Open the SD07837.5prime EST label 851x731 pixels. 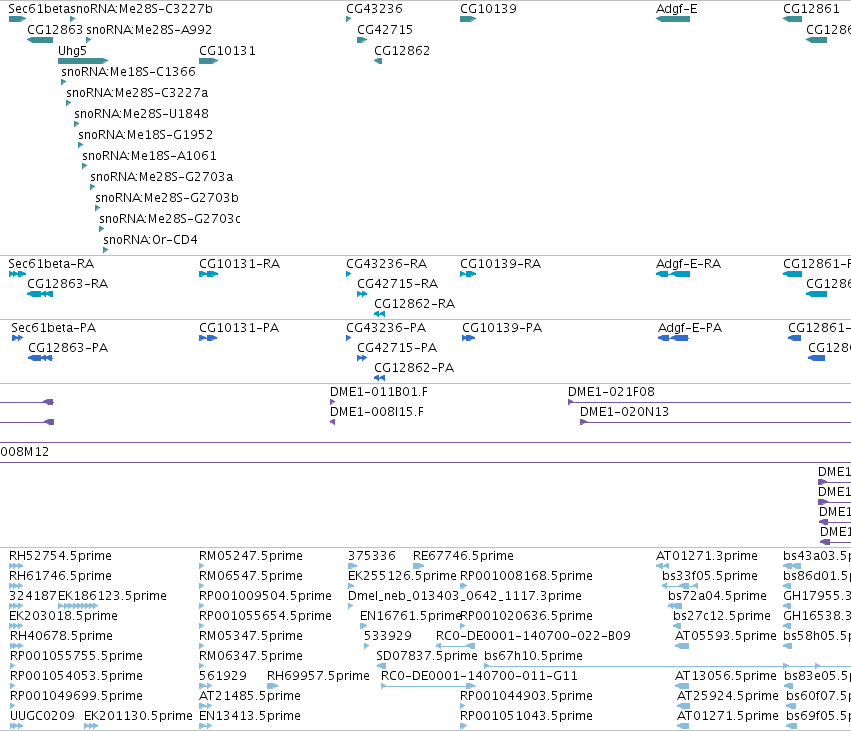click(427, 656)
